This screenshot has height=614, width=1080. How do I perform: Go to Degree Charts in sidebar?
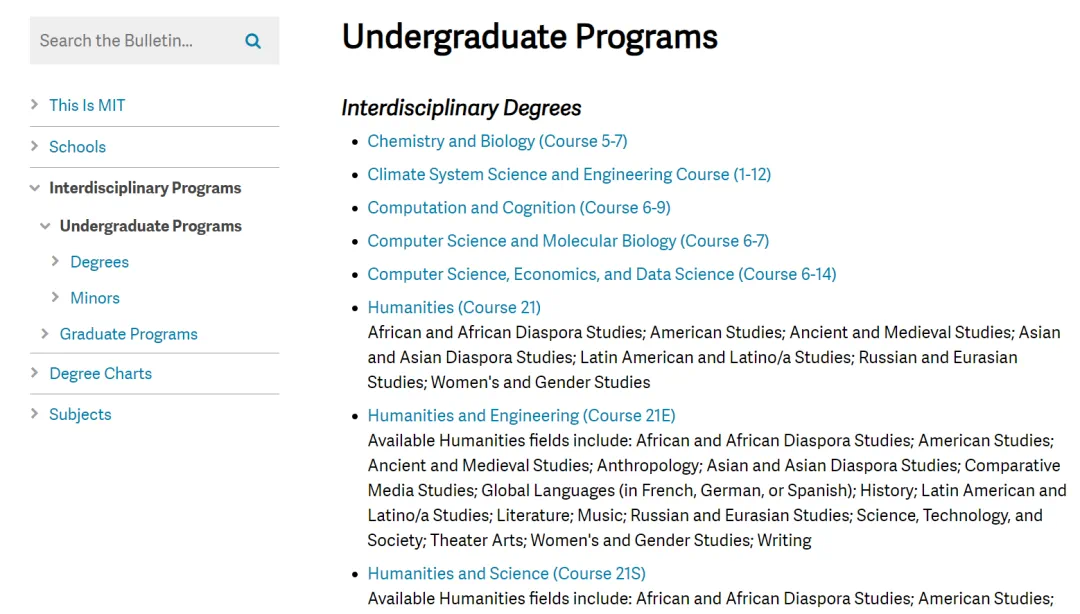click(101, 373)
